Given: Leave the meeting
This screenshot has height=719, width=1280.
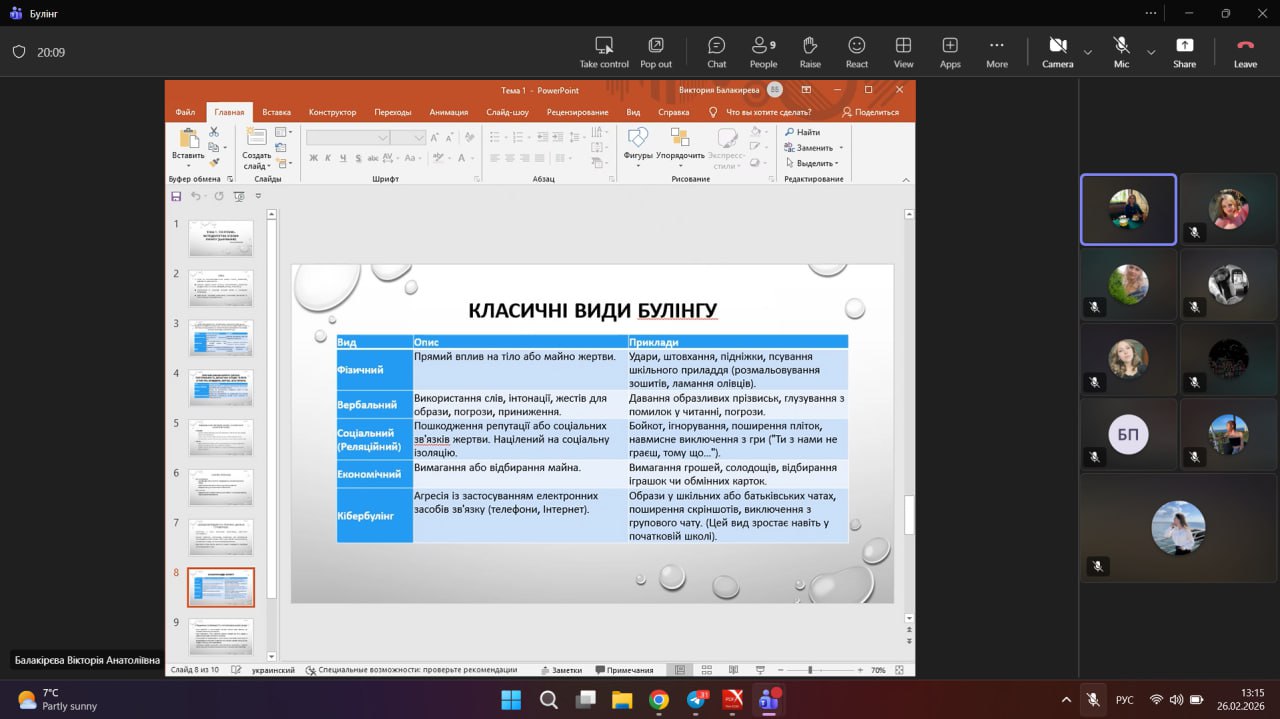Looking at the screenshot, I should (1245, 52).
